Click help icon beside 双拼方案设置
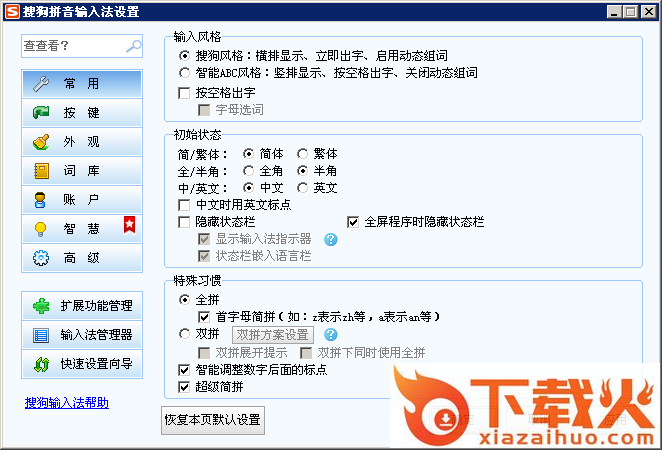The image size is (662, 450). coord(331,335)
